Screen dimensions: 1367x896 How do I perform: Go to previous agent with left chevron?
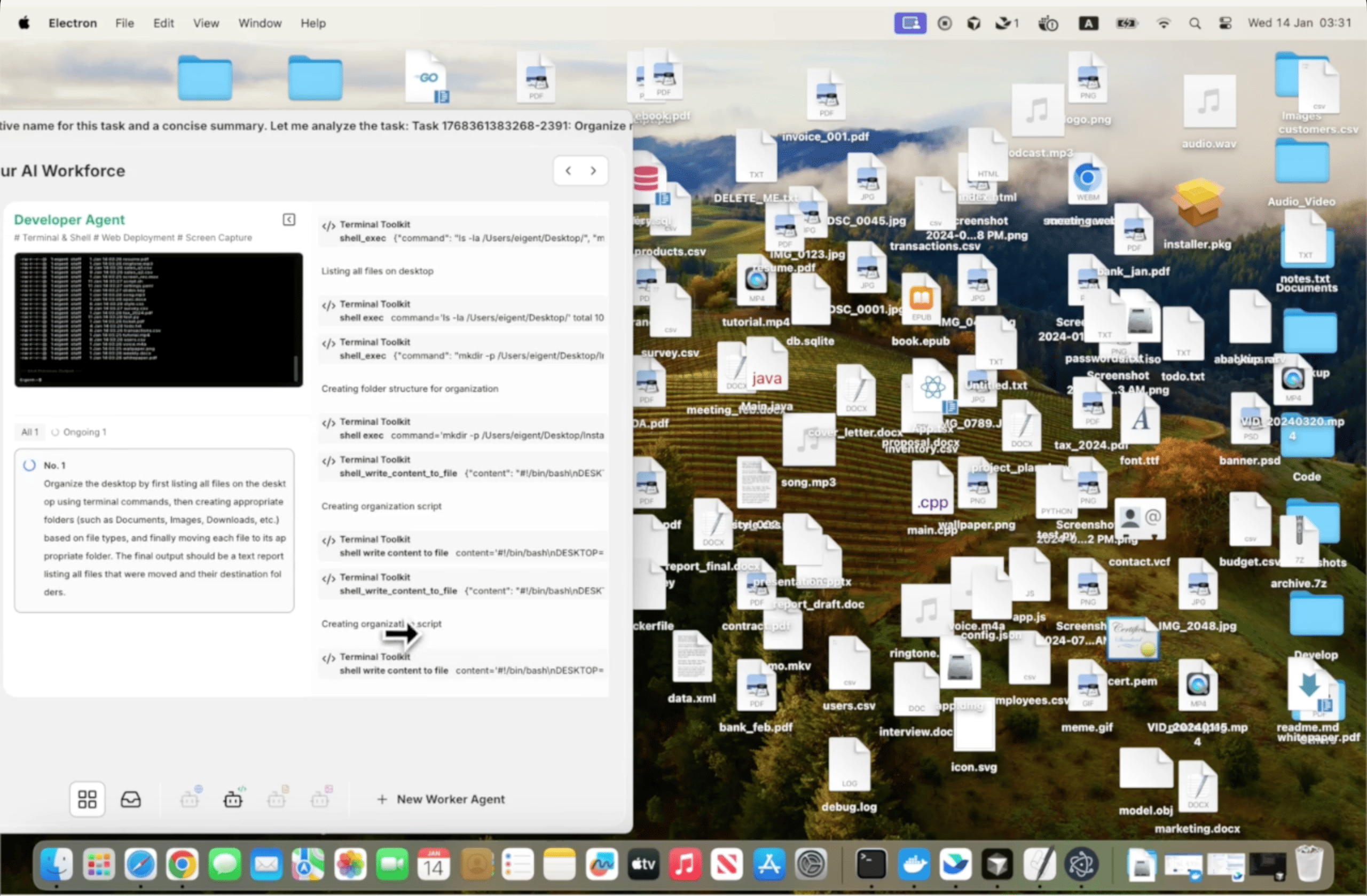pyautogui.click(x=568, y=170)
